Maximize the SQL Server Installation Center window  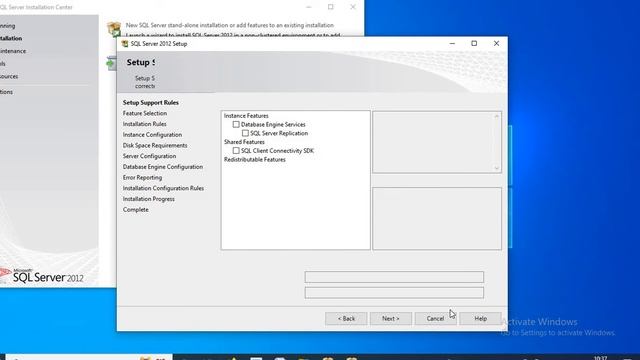click(331, 7)
